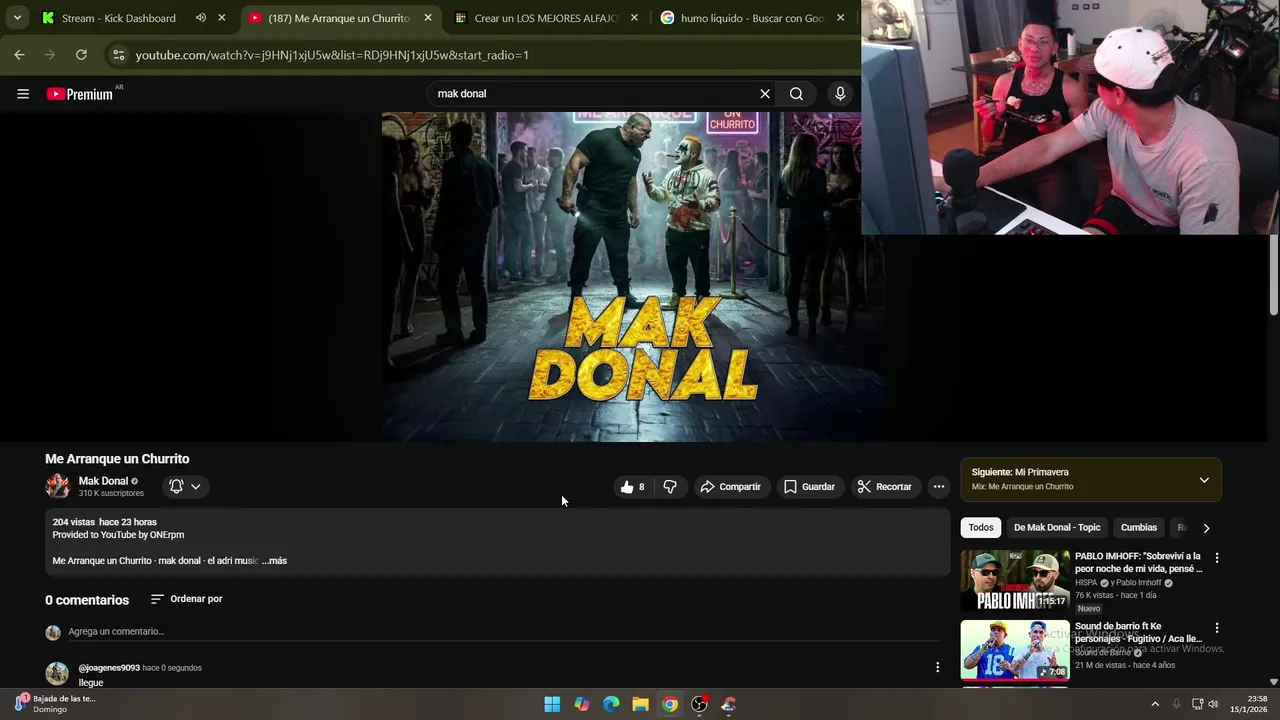Expand the description with '...más'
1280x720 pixels.
click(x=275, y=561)
